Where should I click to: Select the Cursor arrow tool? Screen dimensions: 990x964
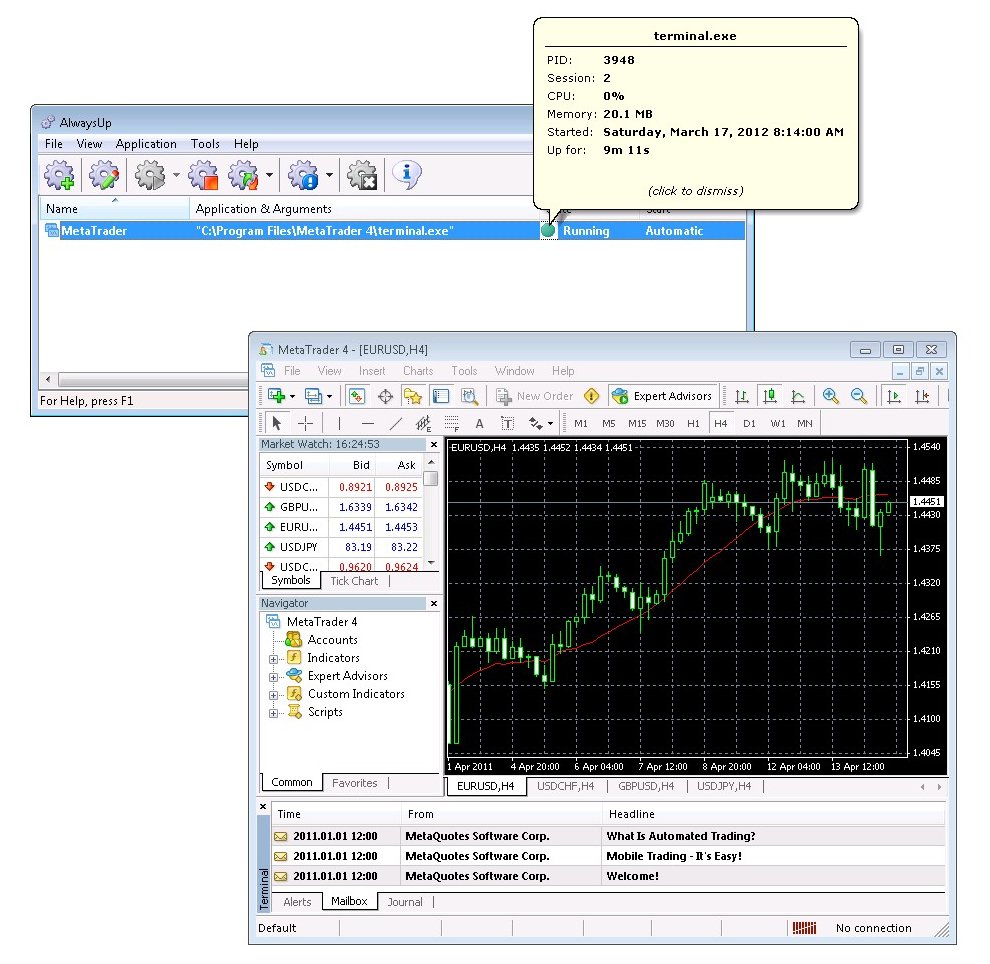(x=277, y=423)
